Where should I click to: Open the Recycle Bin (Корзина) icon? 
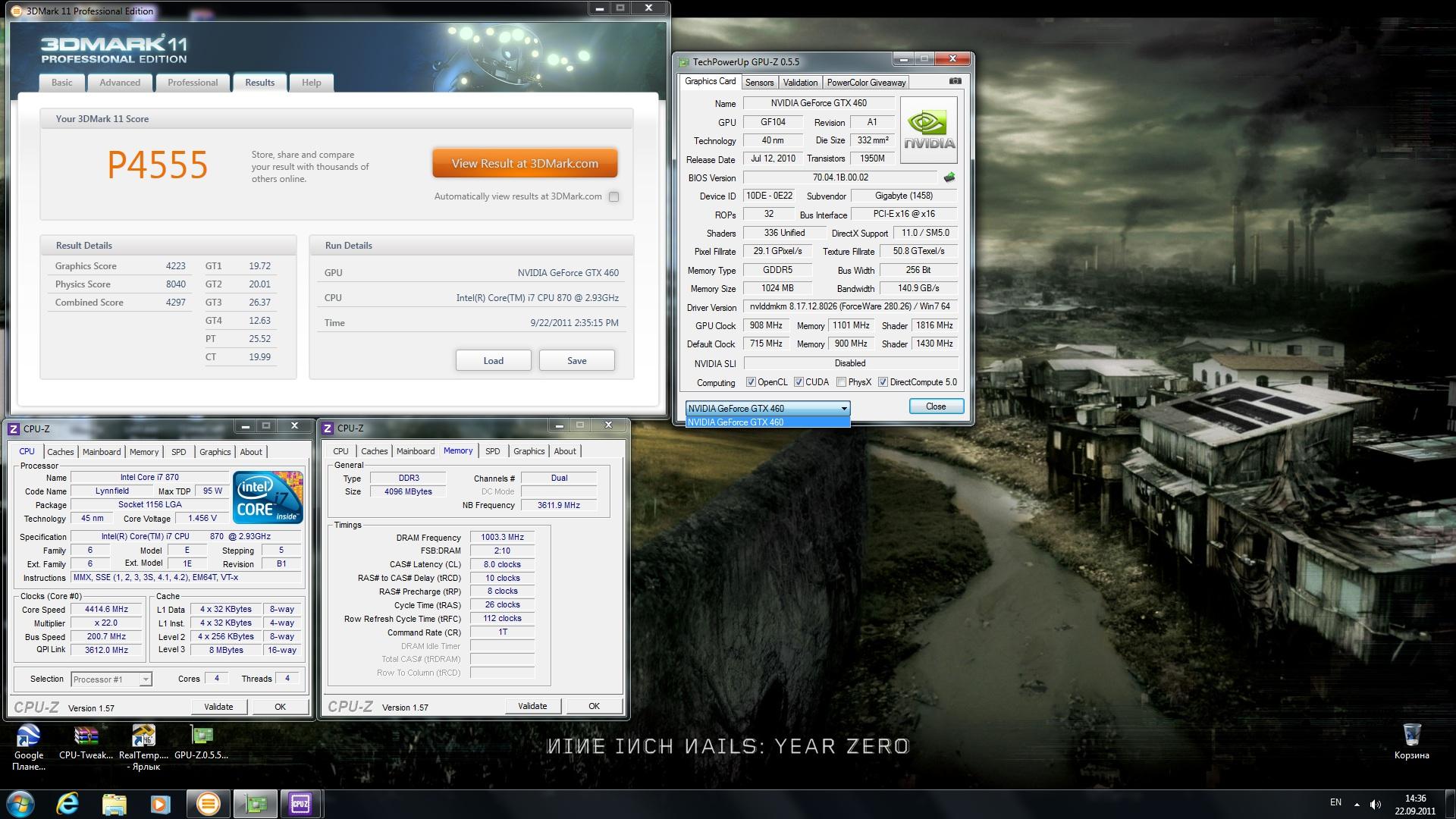(x=1411, y=741)
